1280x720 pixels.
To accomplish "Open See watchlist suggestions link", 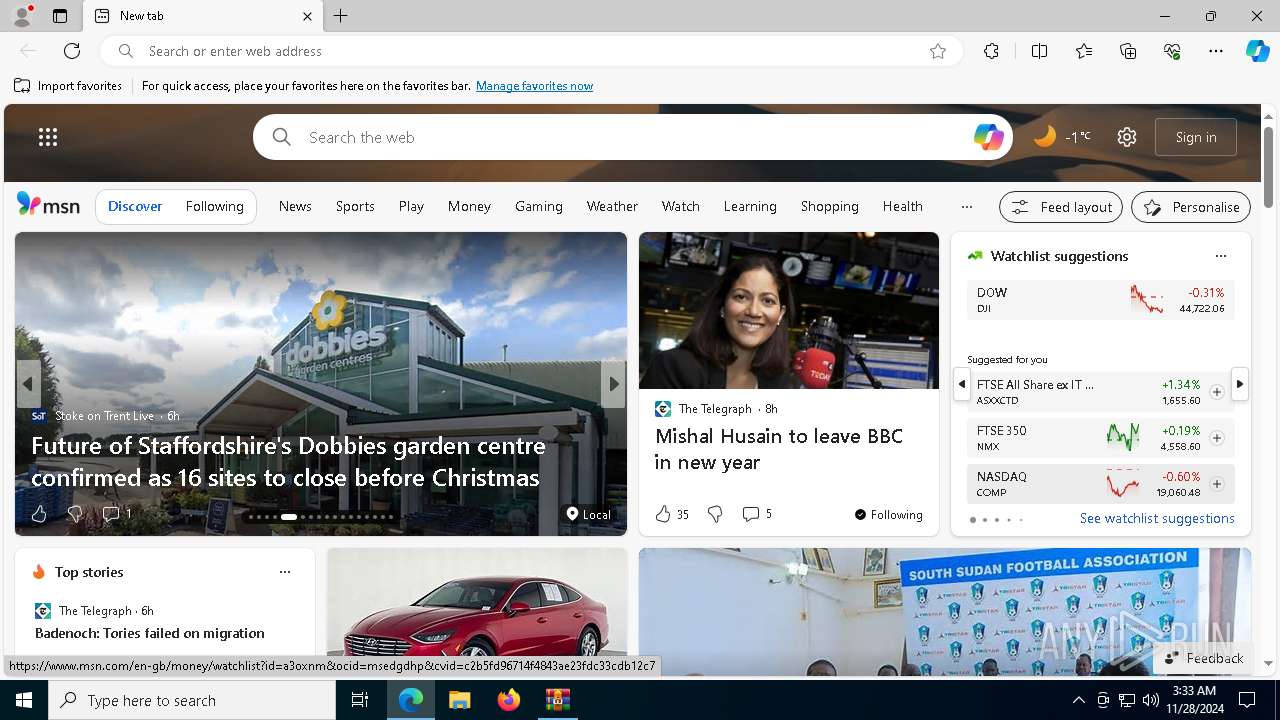I will [1157, 518].
